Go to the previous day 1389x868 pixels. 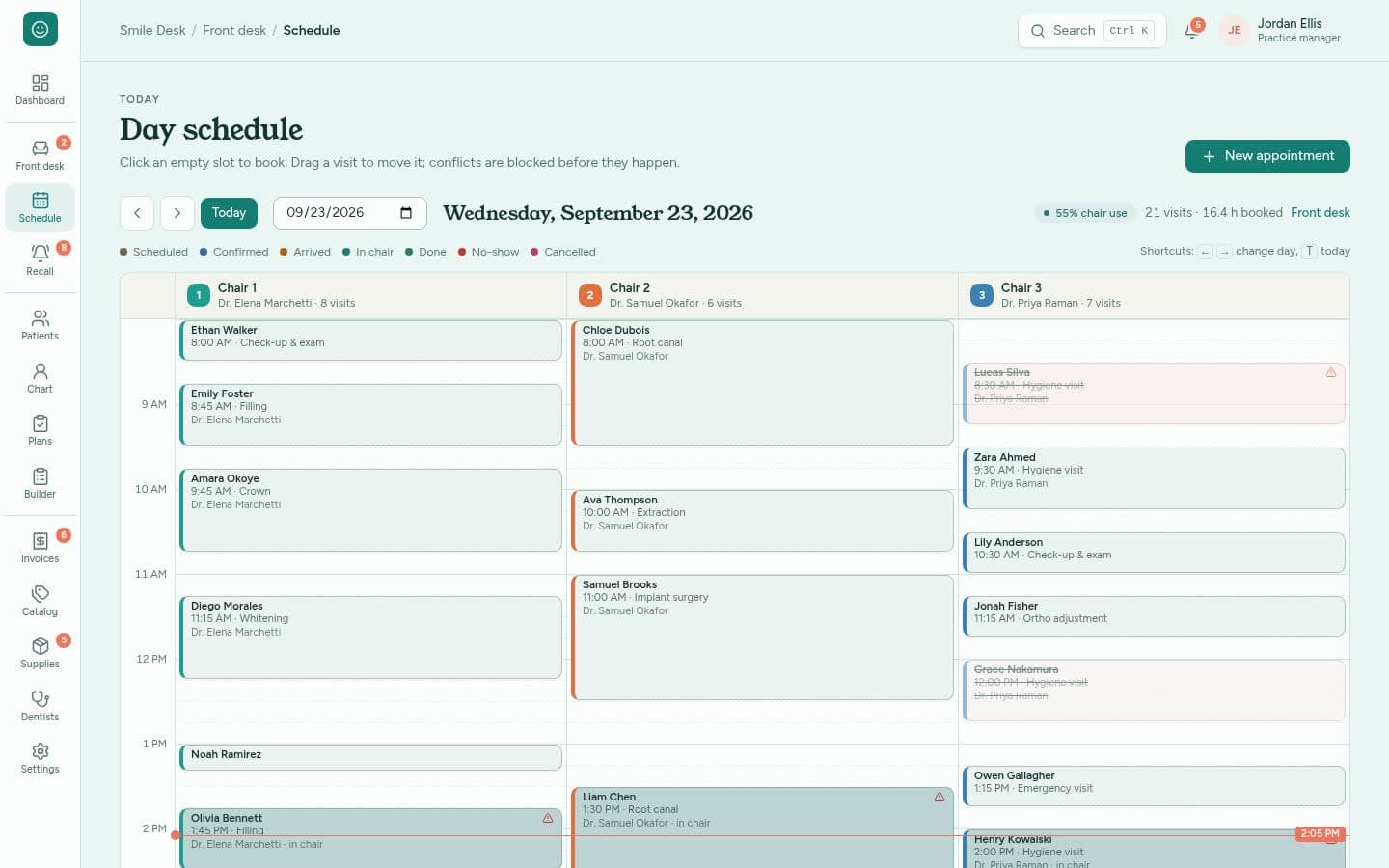tap(137, 213)
